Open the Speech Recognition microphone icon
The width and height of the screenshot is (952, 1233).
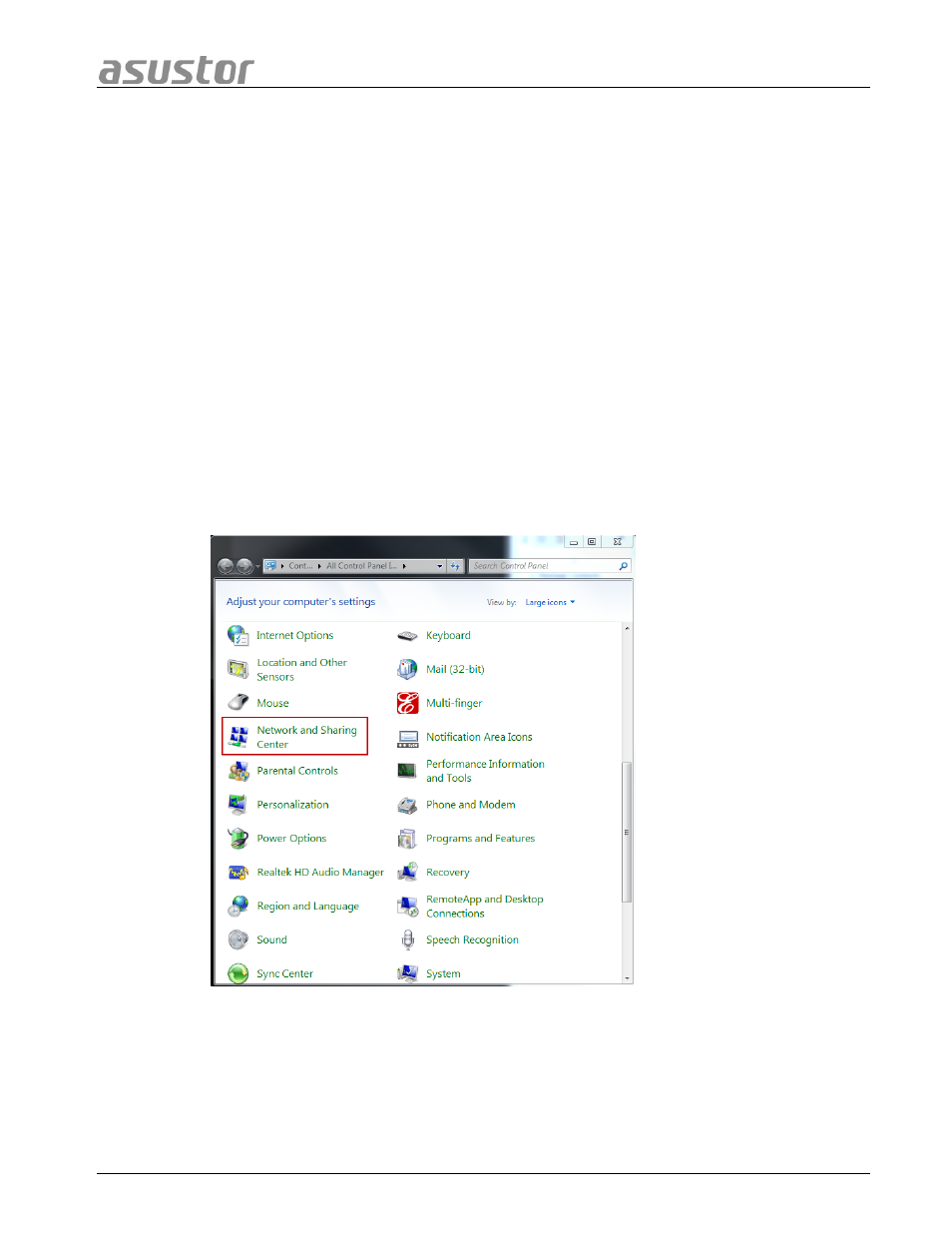click(407, 940)
